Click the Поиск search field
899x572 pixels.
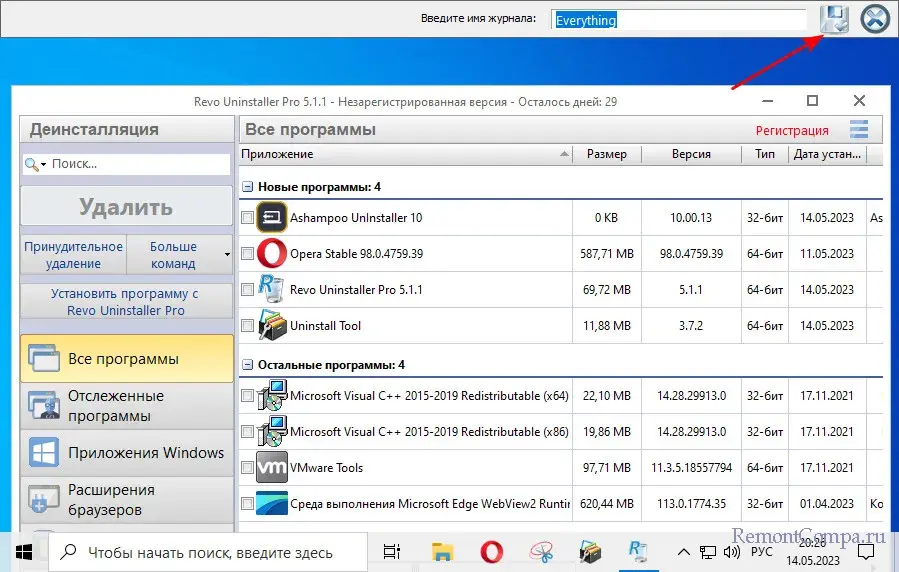click(x=135, y=164)
